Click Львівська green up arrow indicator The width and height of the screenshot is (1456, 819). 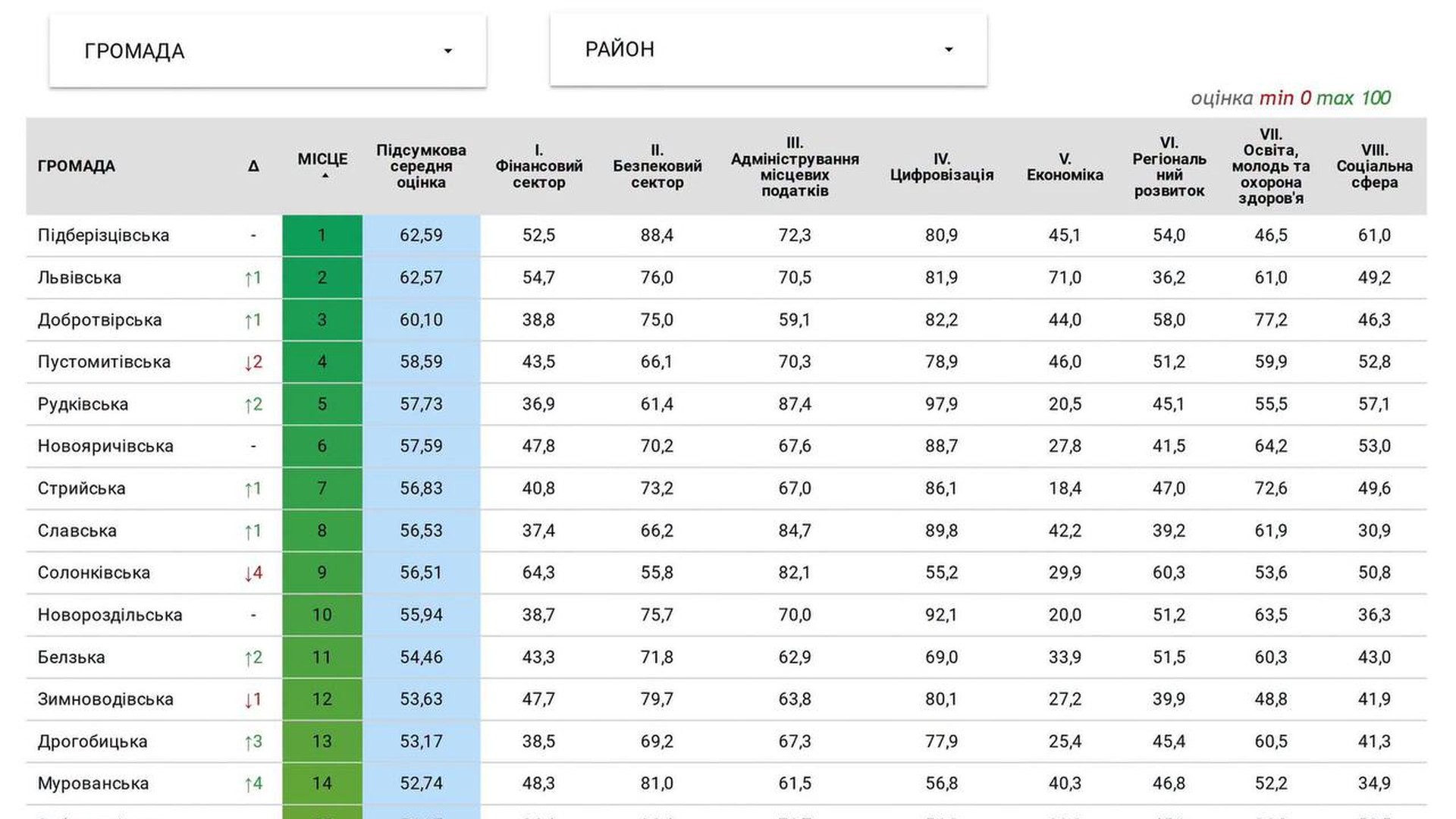pos(253,278)
